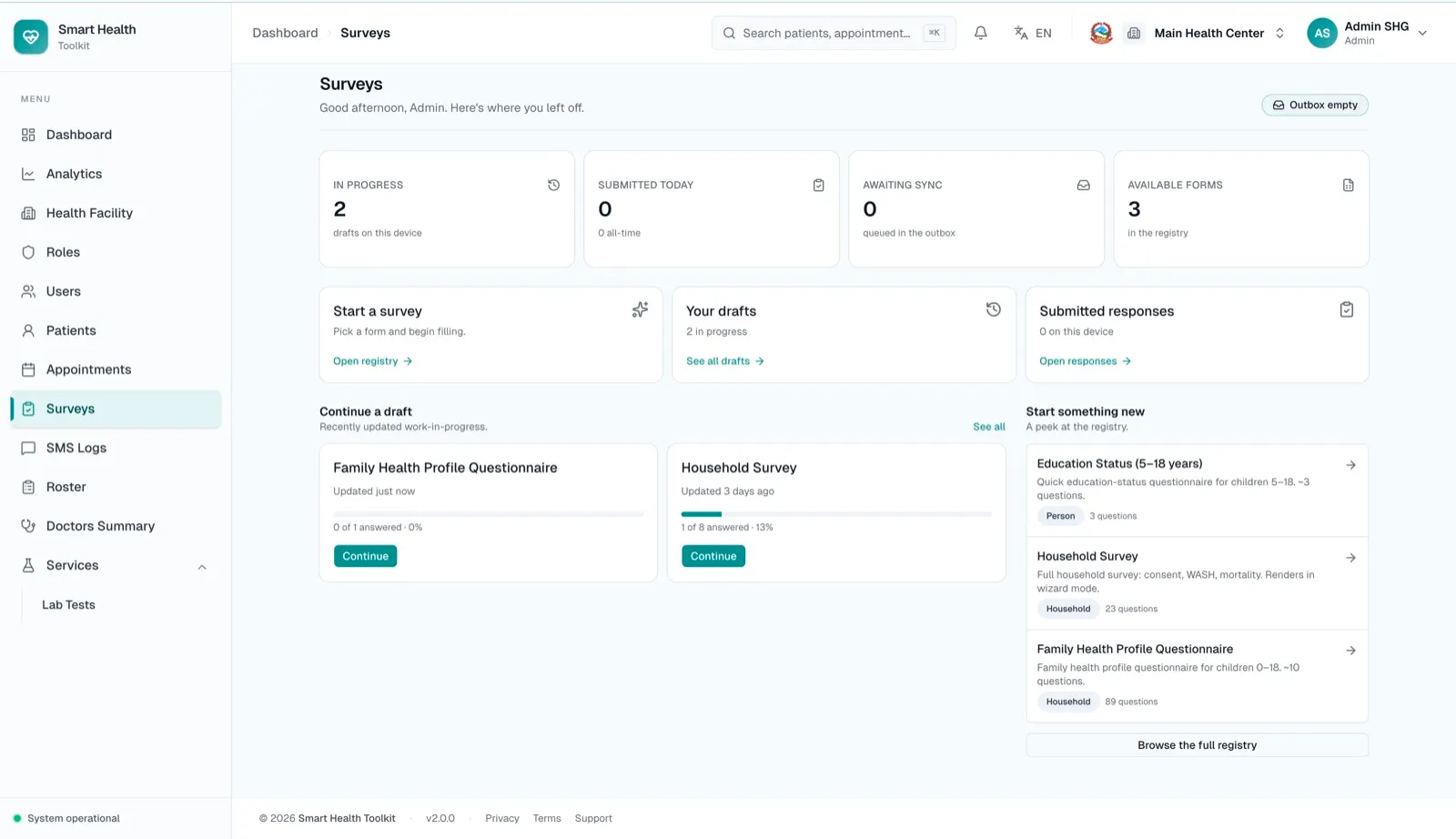
Task: Open the Dashboard menu item
Action: click(x=116, y=135)
